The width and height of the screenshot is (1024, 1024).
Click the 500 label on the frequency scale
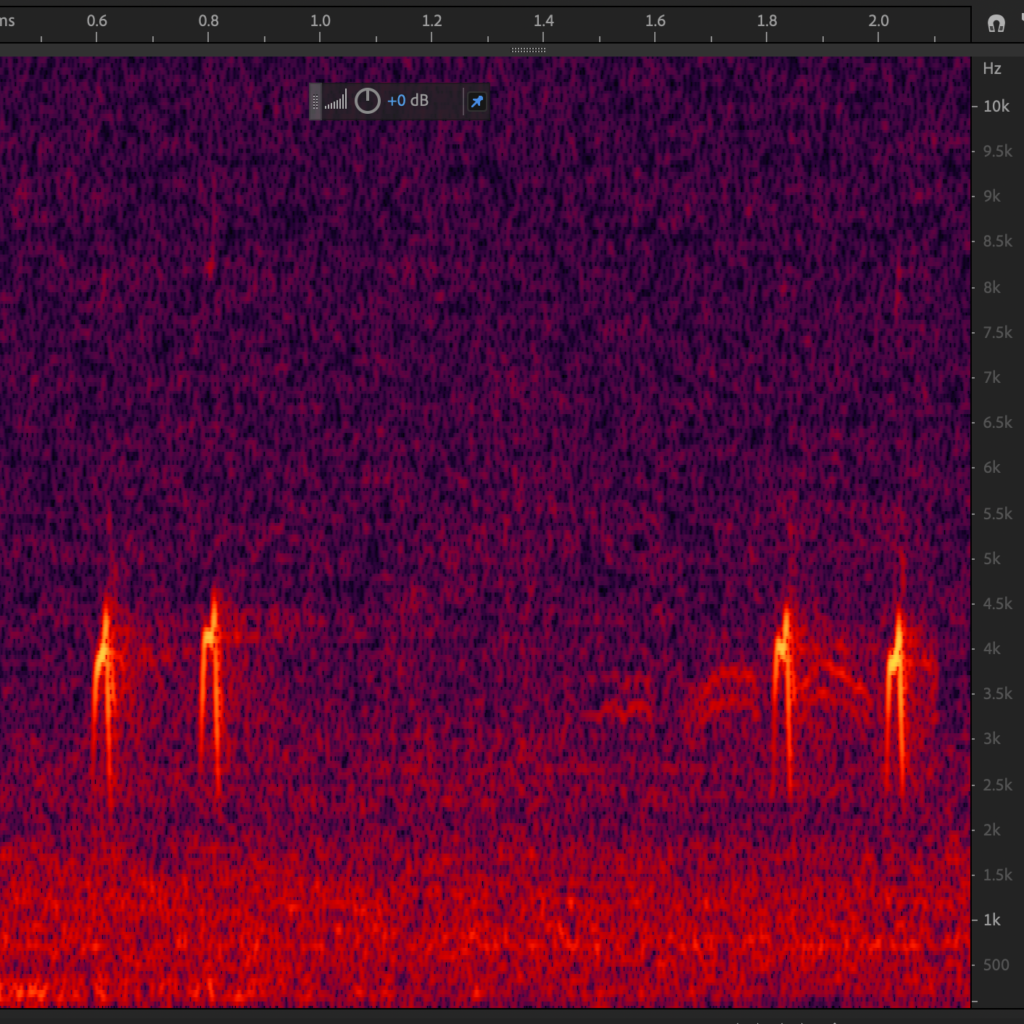pos(995,965)
